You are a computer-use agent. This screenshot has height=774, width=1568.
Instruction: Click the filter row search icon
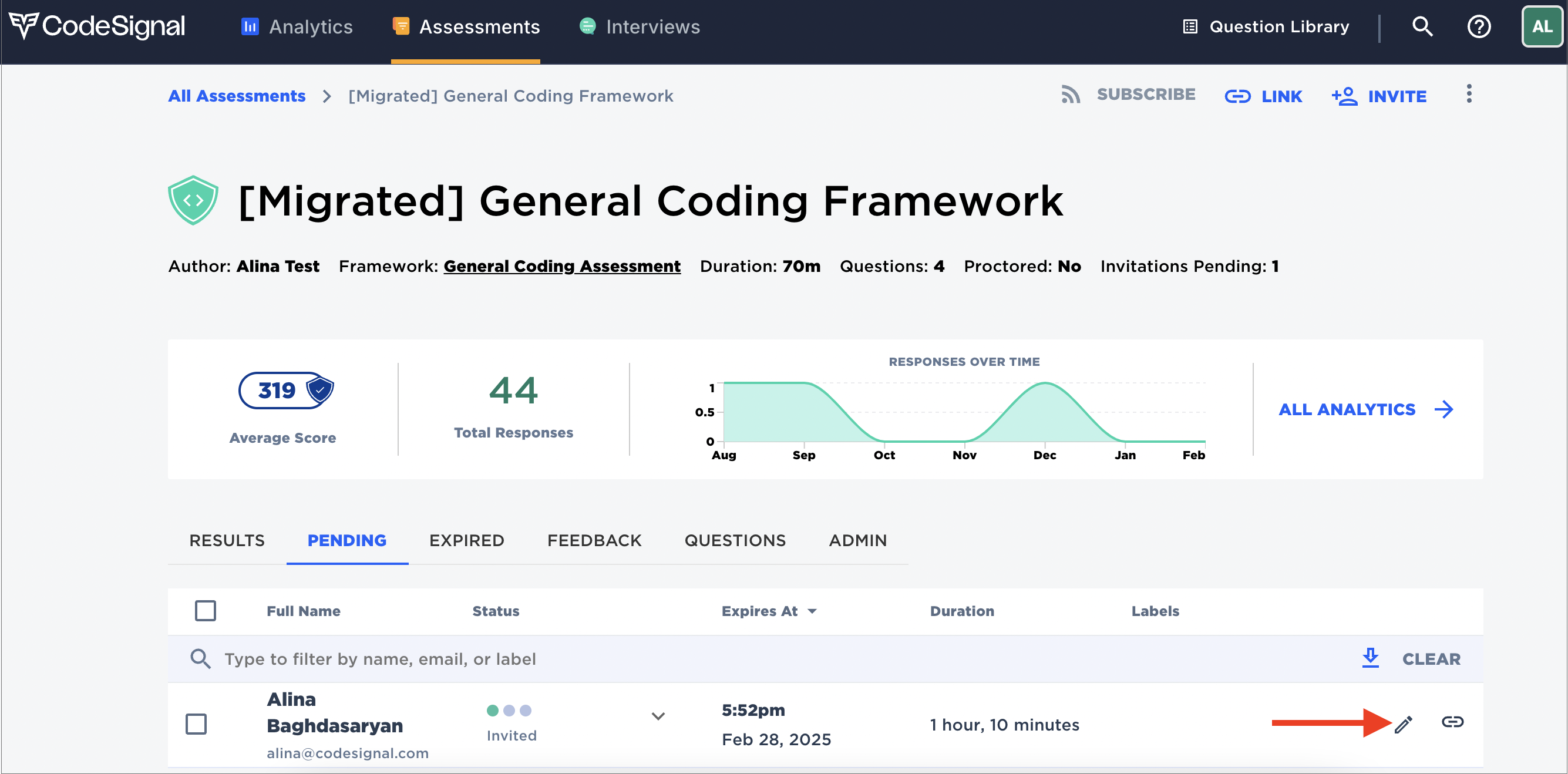click(x=200, y=658)
